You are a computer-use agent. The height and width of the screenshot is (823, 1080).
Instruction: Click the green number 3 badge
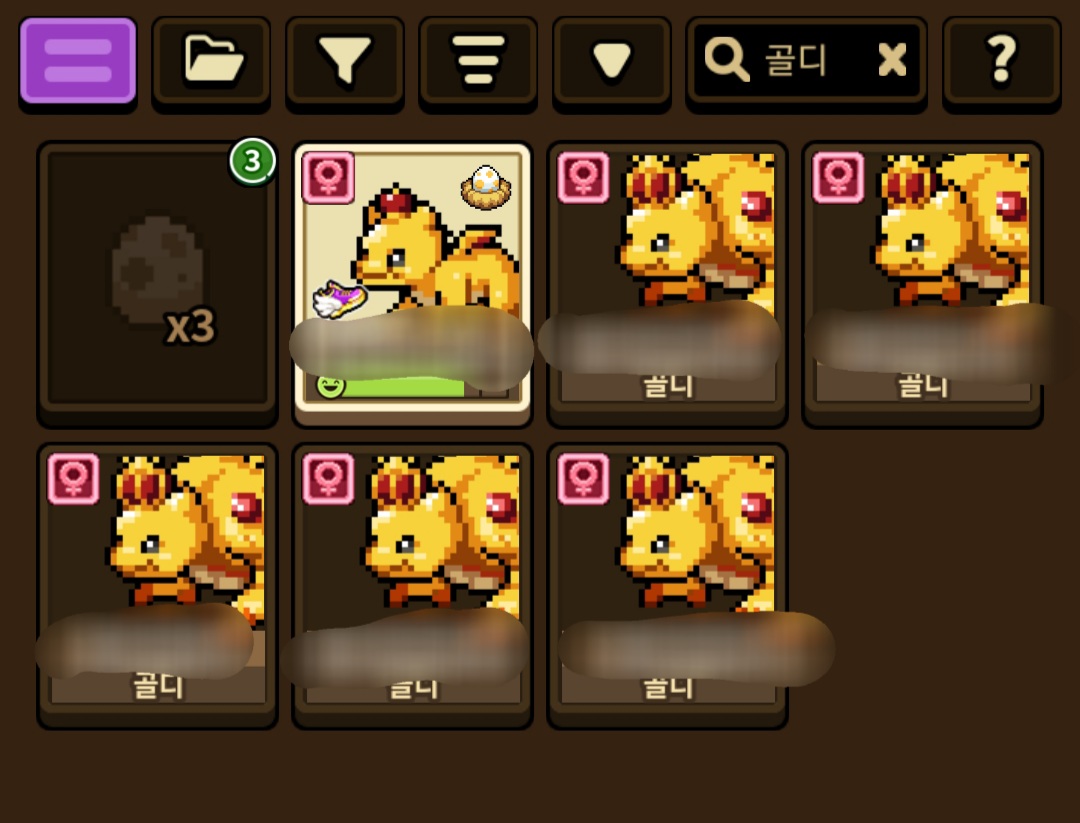point(253,161)
